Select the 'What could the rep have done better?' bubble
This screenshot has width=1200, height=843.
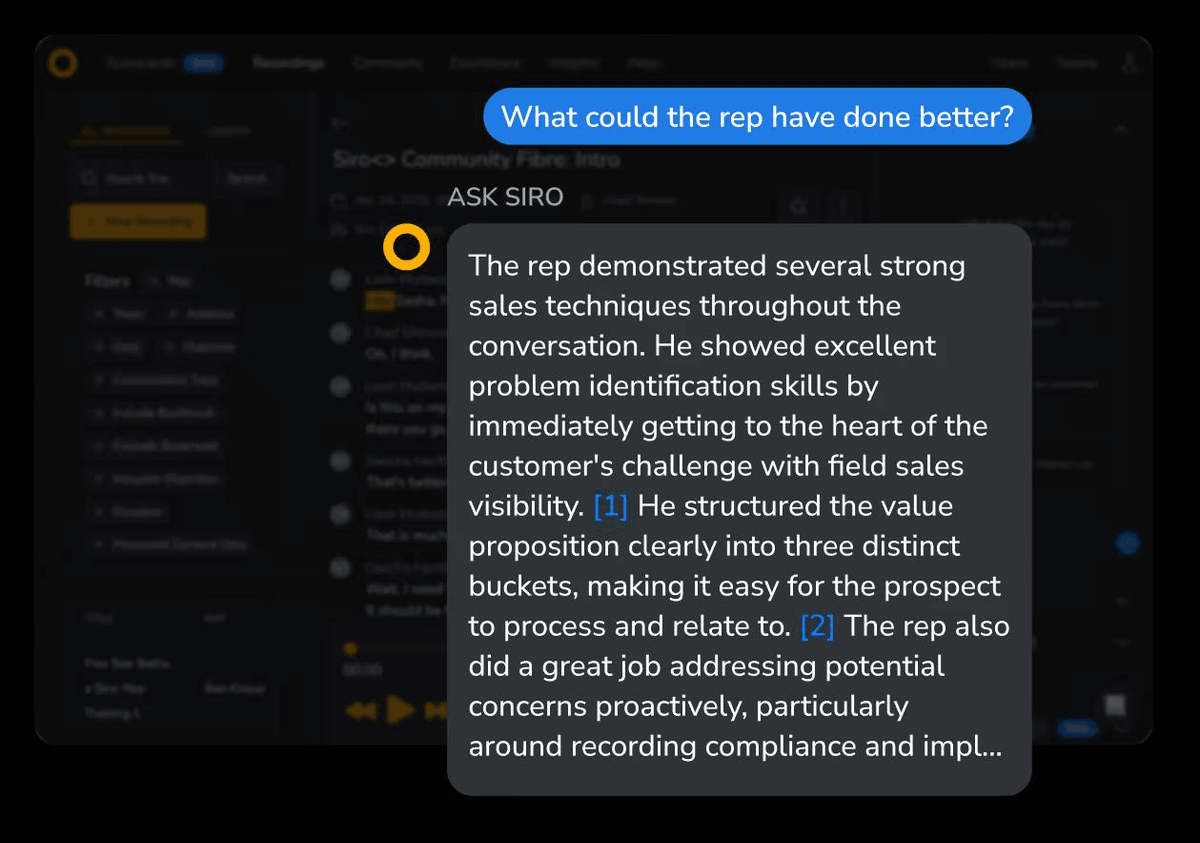(x=757, y=116)
